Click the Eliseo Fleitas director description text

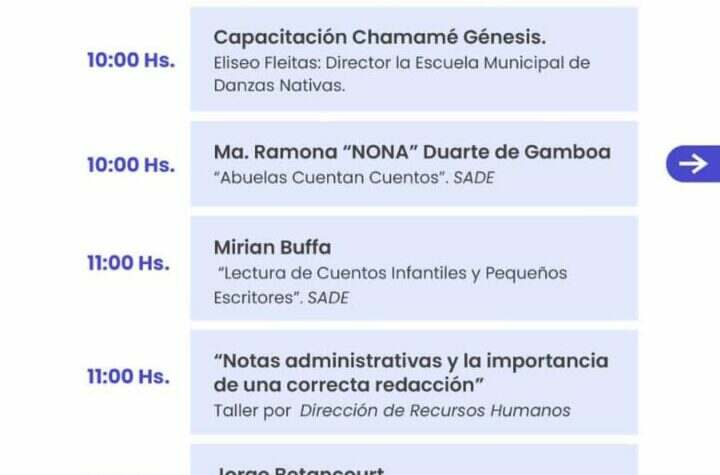(402, 74)
